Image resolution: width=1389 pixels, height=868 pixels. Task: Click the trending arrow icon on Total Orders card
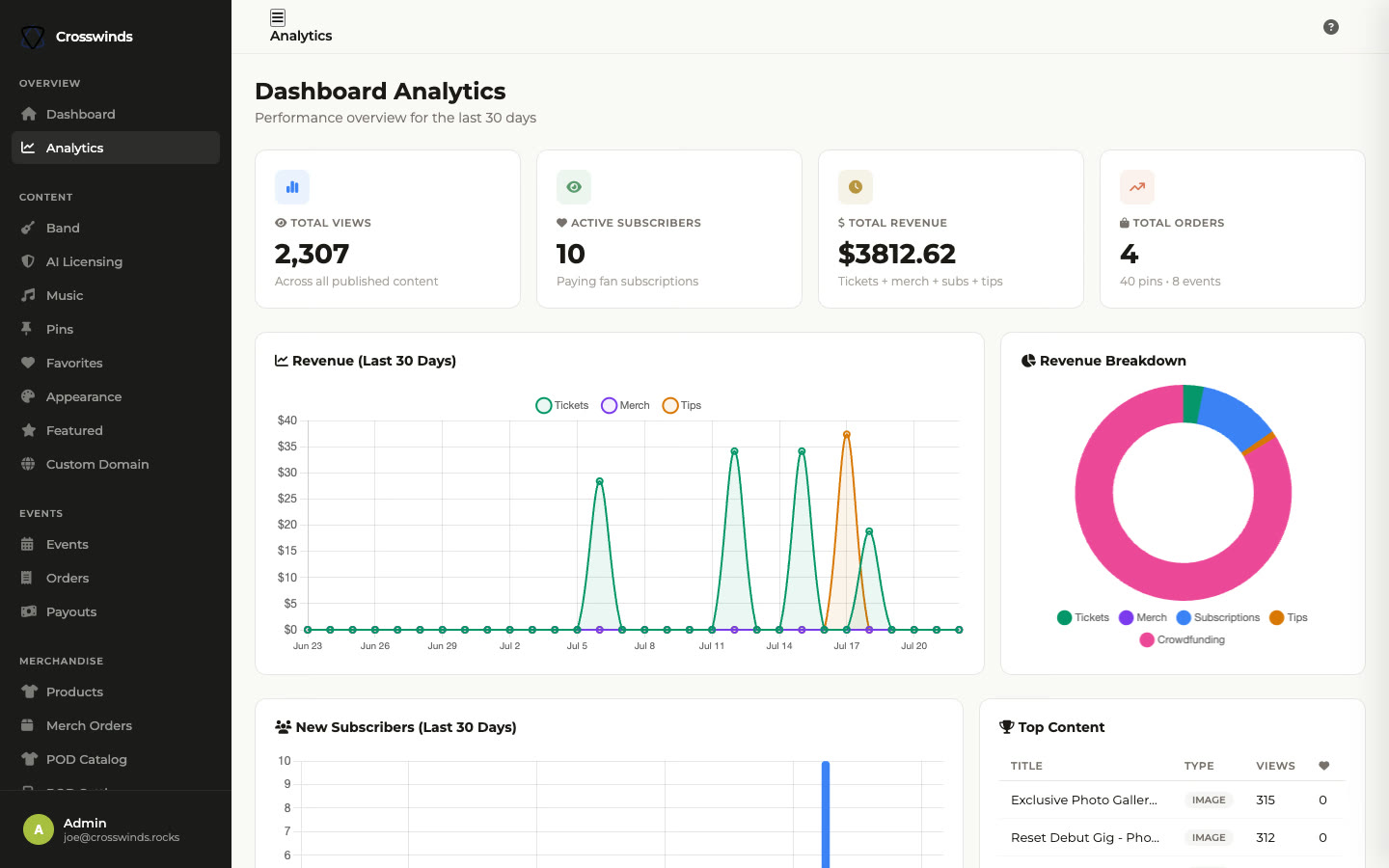click(1137, 187)
